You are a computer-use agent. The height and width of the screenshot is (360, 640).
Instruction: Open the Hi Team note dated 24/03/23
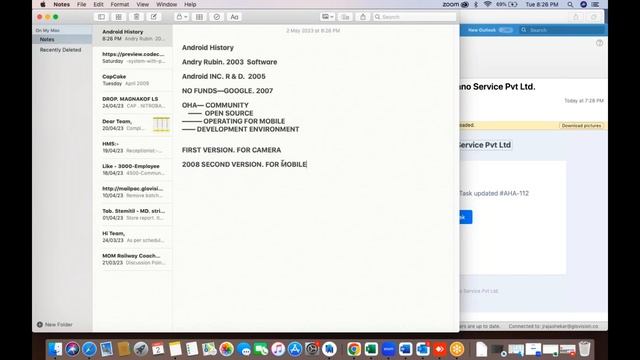(x=133, y=237)
